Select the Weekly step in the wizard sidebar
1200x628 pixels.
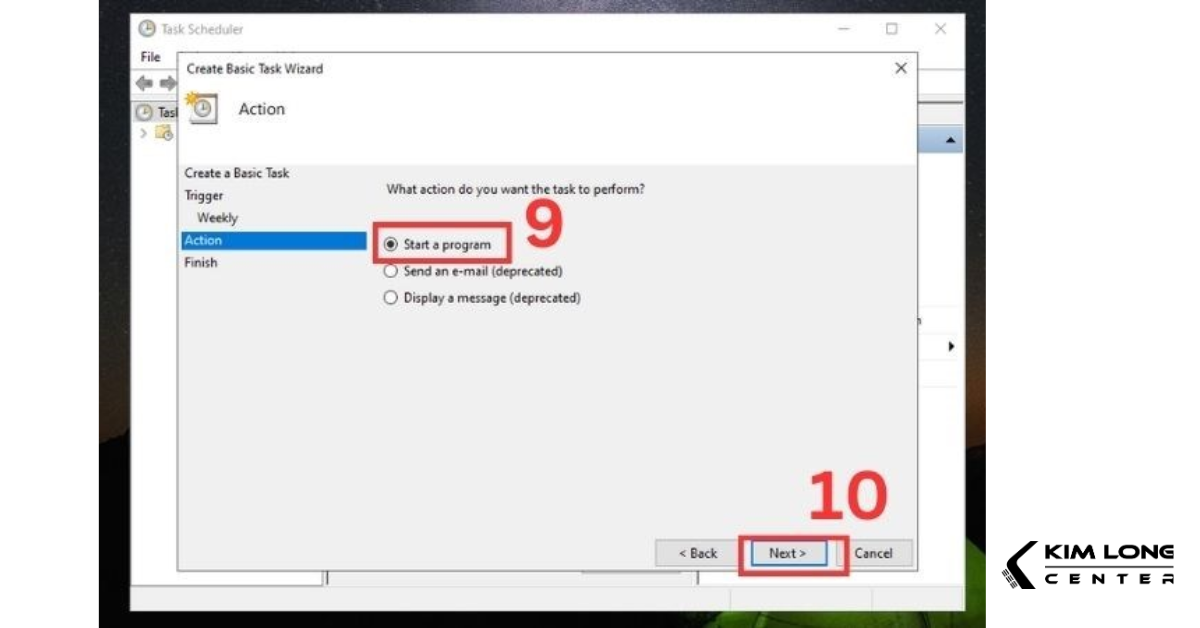tap(217, 217)
